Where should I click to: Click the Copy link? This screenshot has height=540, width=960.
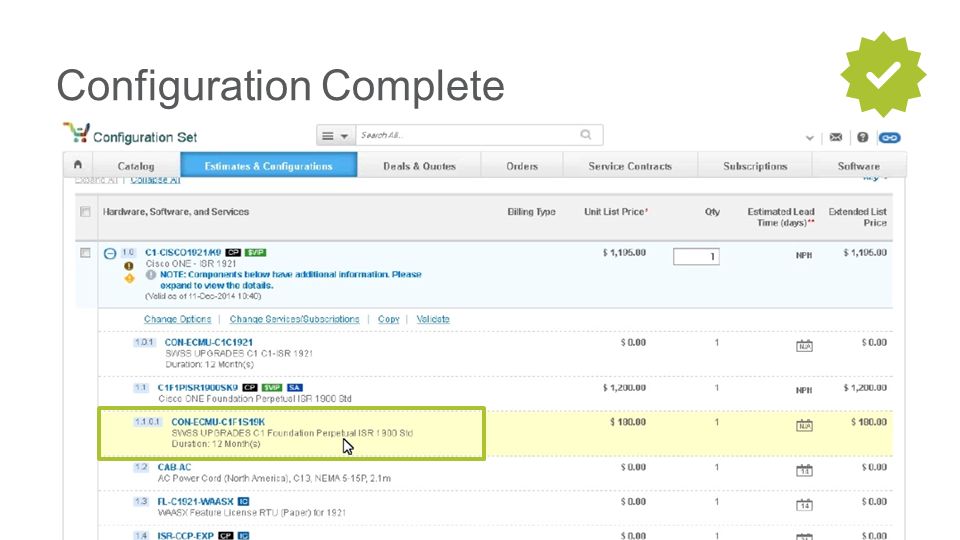click(389, 319)
